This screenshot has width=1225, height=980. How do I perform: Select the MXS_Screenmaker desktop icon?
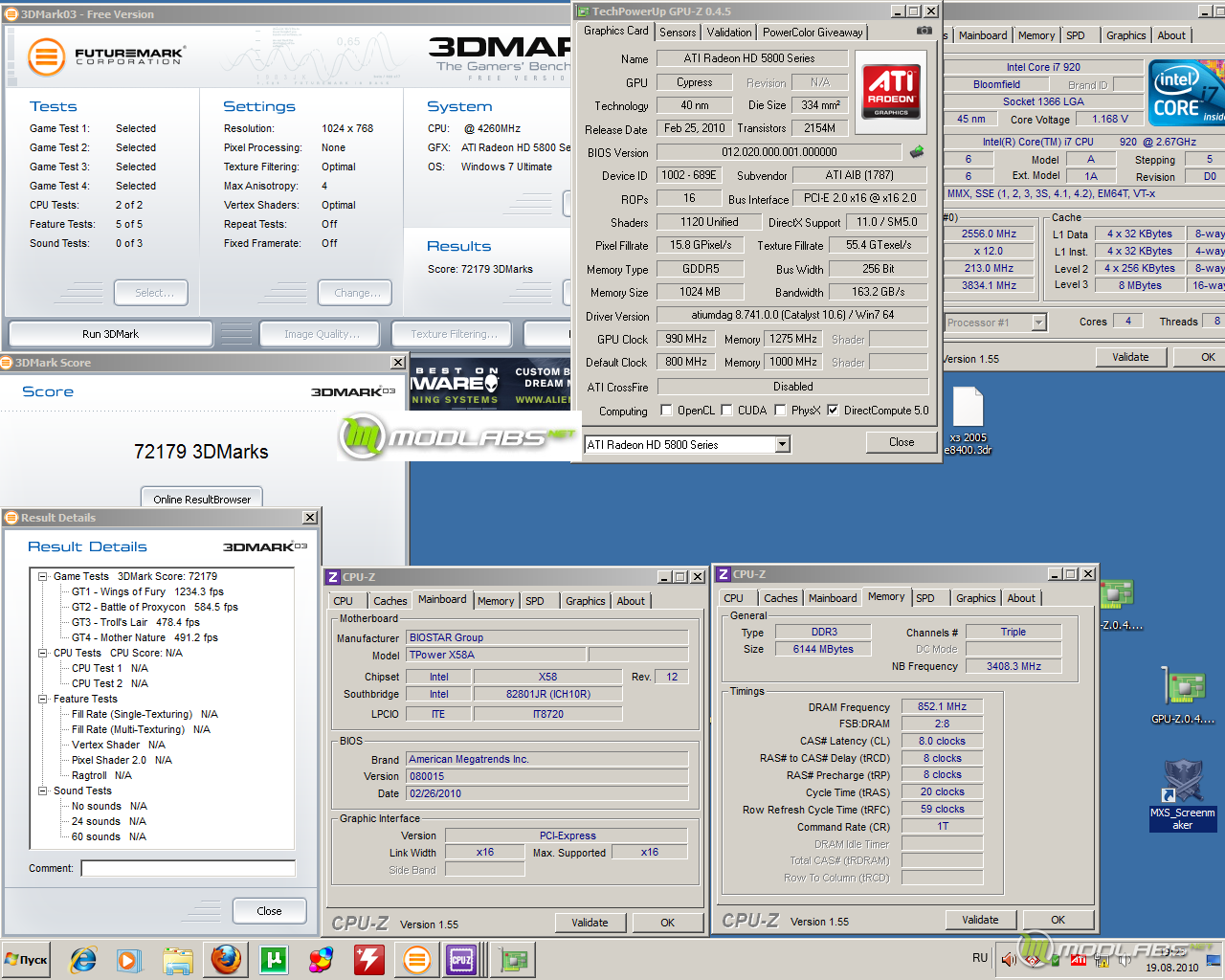tap(1183, 794)
